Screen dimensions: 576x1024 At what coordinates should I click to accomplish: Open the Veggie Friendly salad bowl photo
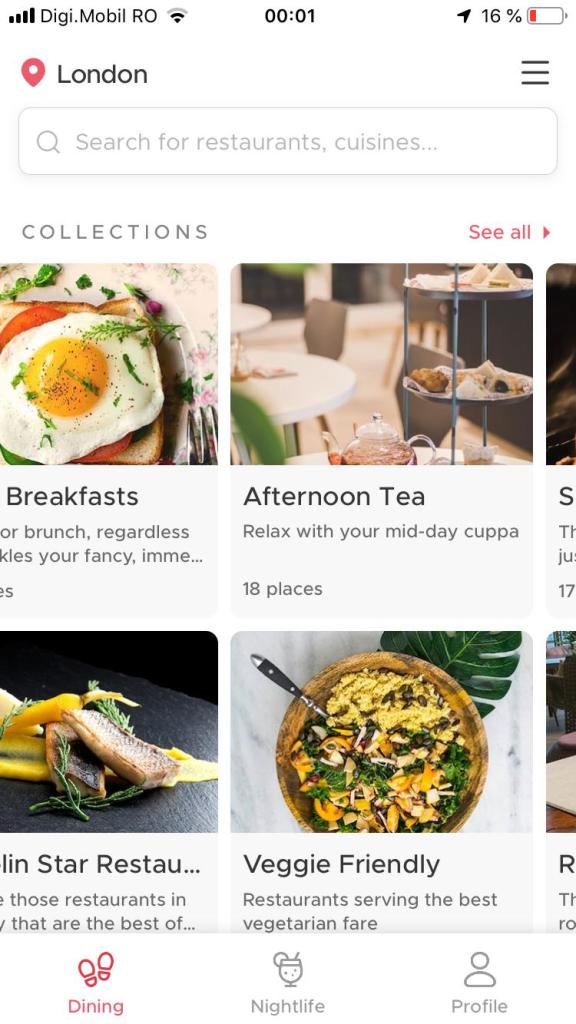click(x=381, y=731)
